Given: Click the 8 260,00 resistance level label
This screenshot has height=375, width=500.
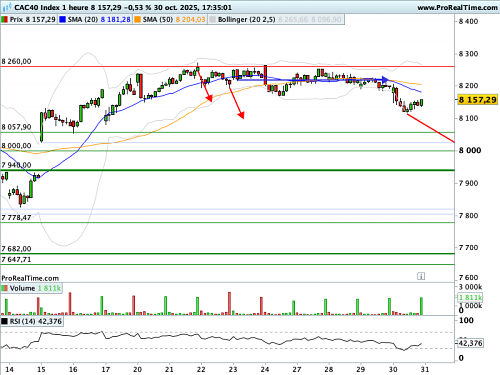Looking at the screenshot, I should 16,61.
